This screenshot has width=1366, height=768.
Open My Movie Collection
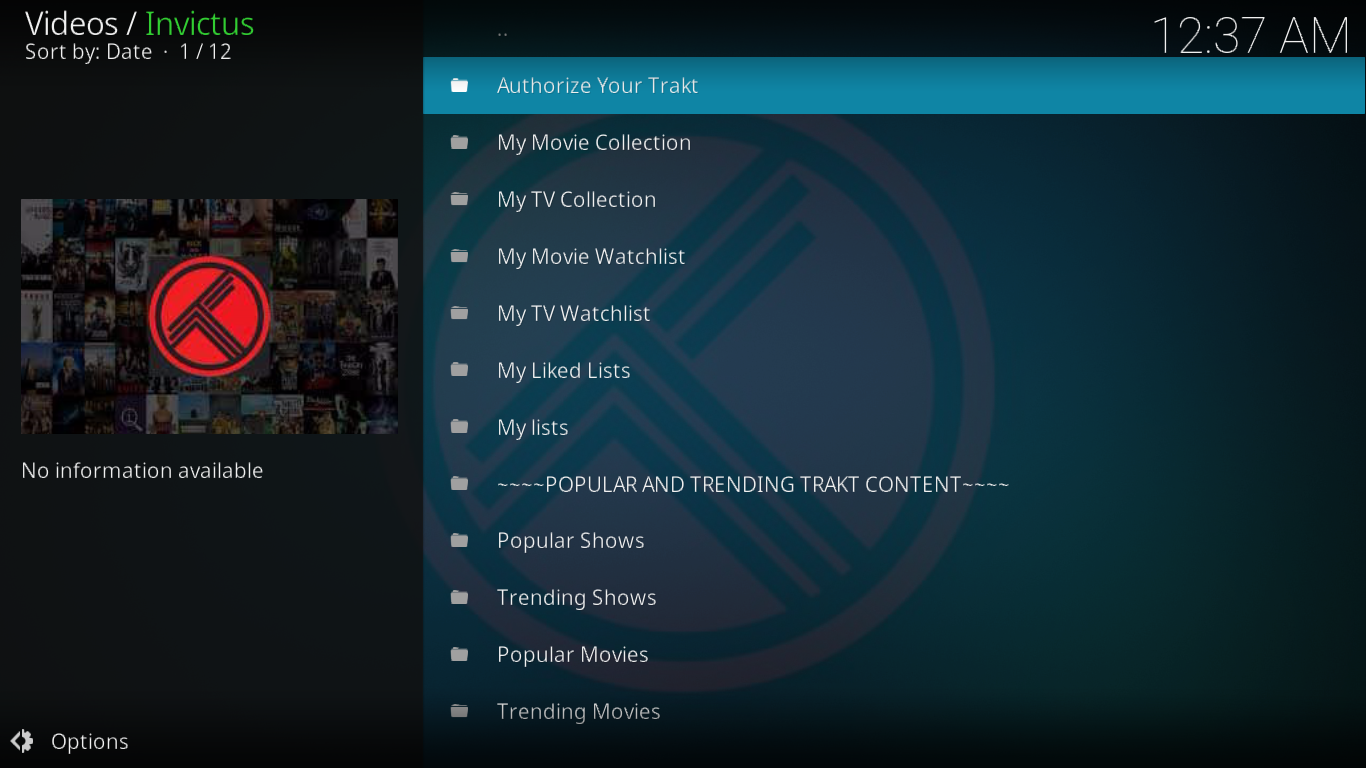[x=894, y=142]
